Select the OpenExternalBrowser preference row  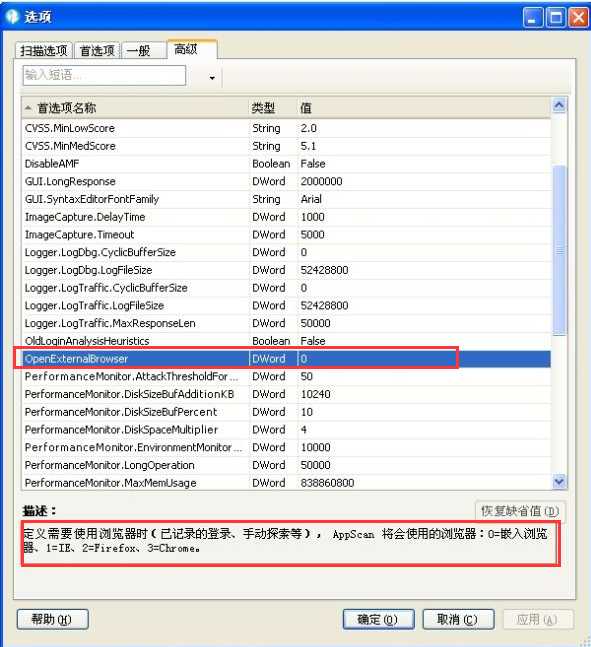click(286, 359)
